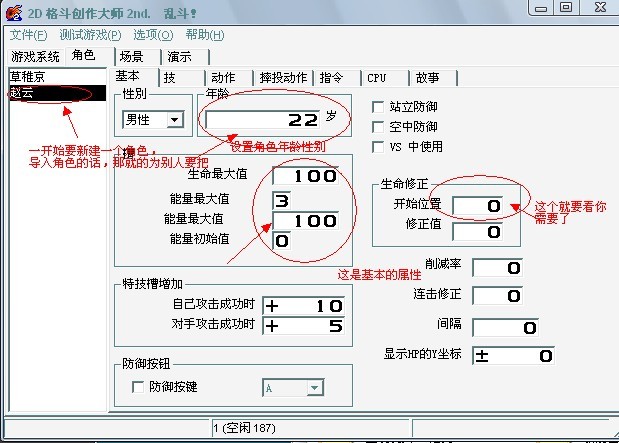Image resolution: width=619 pixels, height=443 pixels.
Task: Open the 选项(O) menu
Action: pyautogui.click(x=153, y=35)
